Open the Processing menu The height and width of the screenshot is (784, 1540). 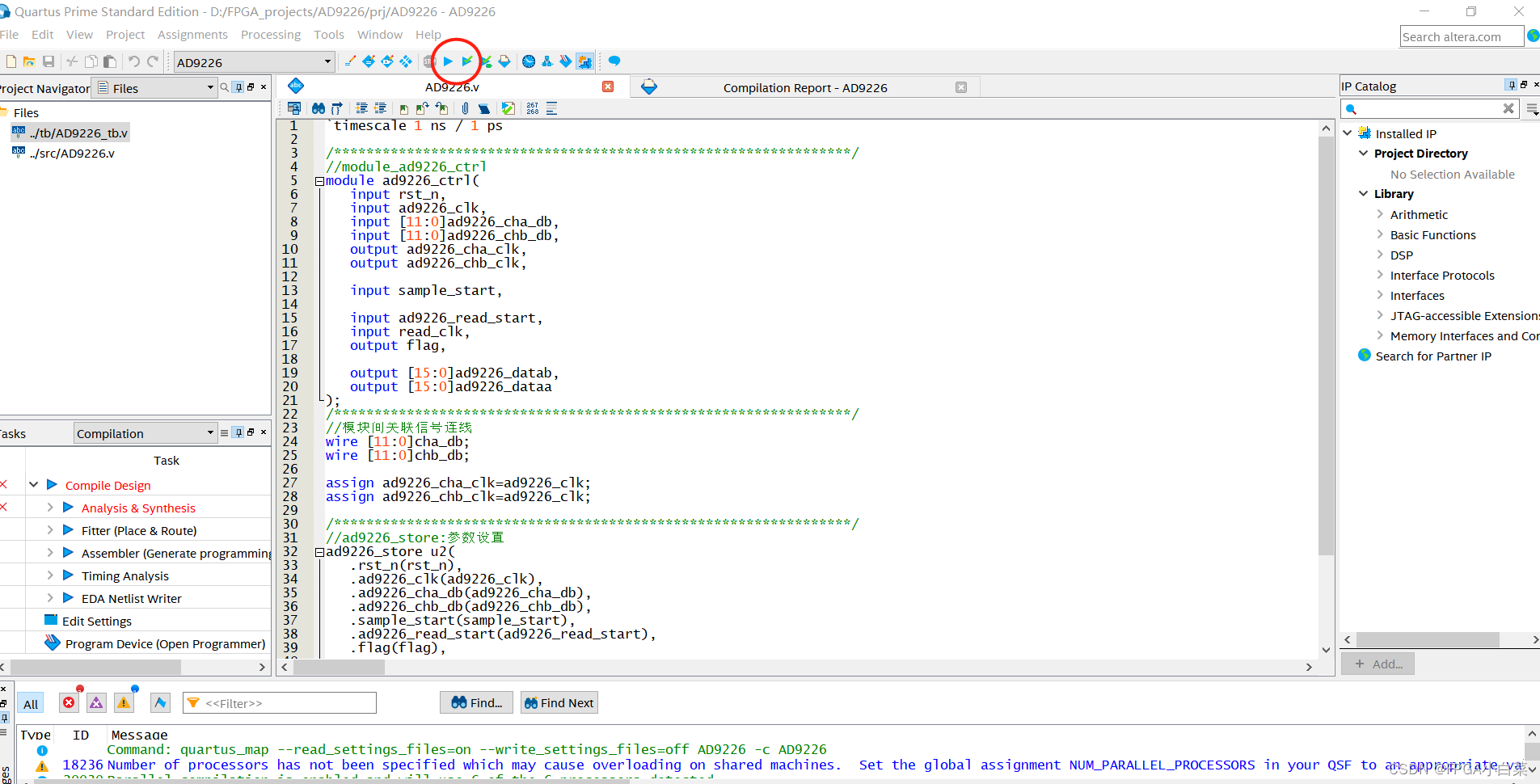click(x=271, y=35)
